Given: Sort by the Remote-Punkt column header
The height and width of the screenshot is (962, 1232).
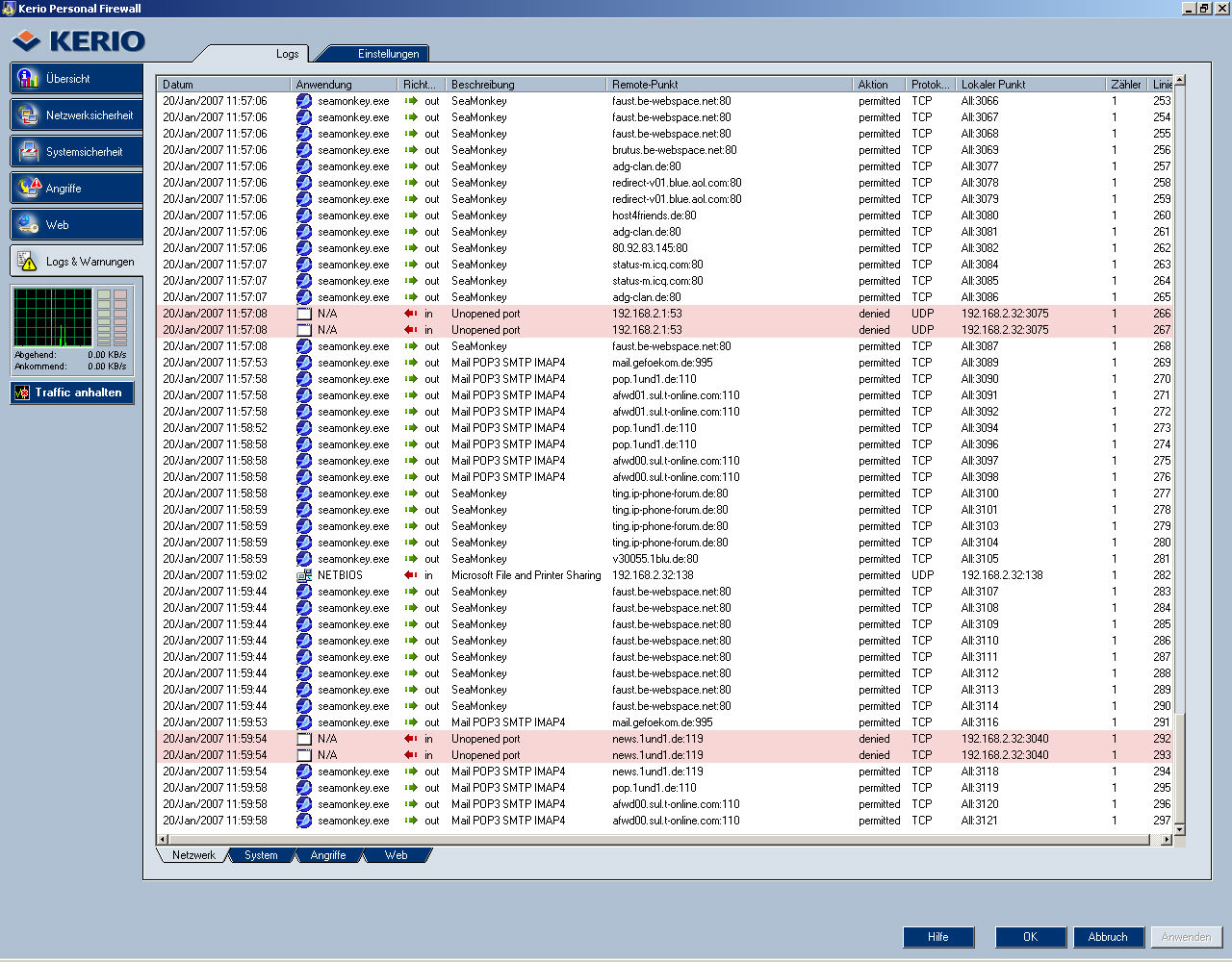Looking at the screenshot, I should (x=730, y=85).
